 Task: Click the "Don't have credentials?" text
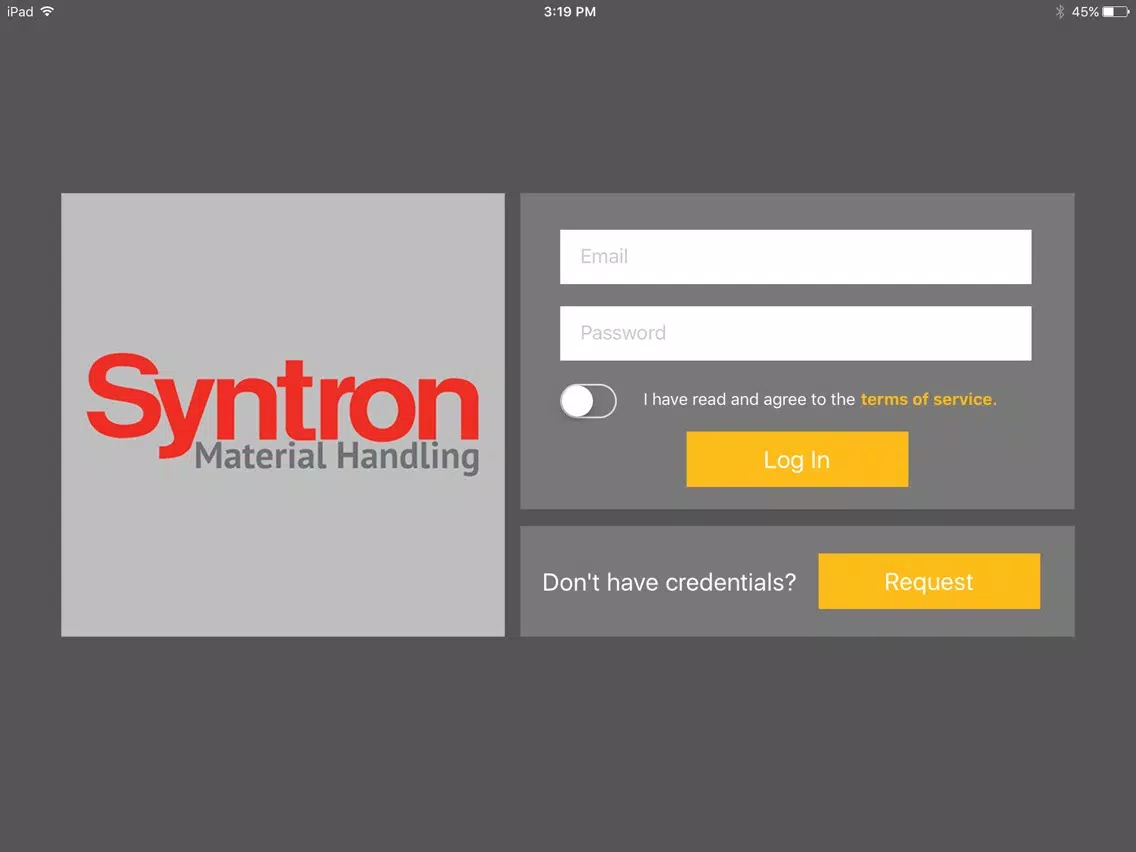click(669, 582)
